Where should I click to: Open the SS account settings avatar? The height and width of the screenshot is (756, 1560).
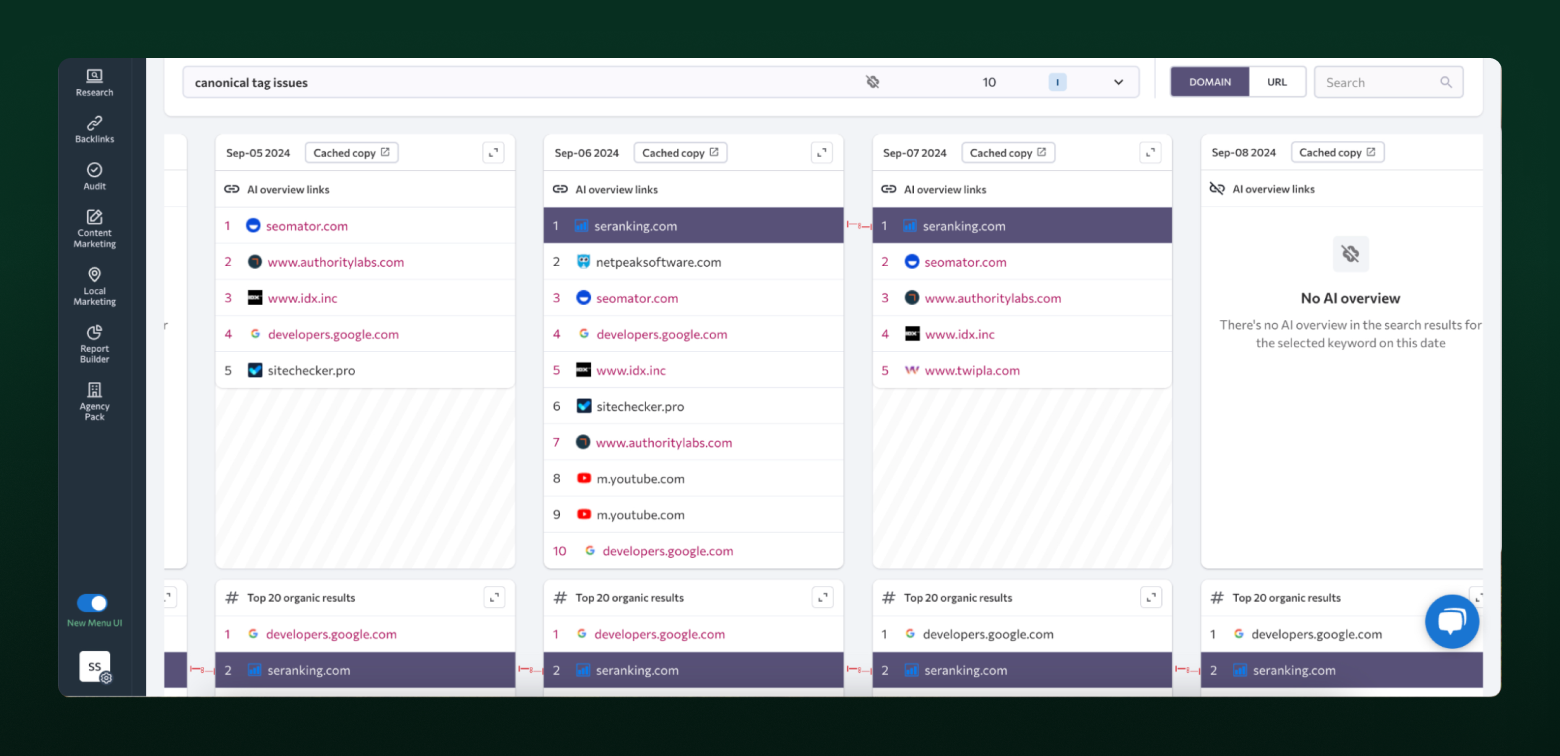tap(95, 667)
